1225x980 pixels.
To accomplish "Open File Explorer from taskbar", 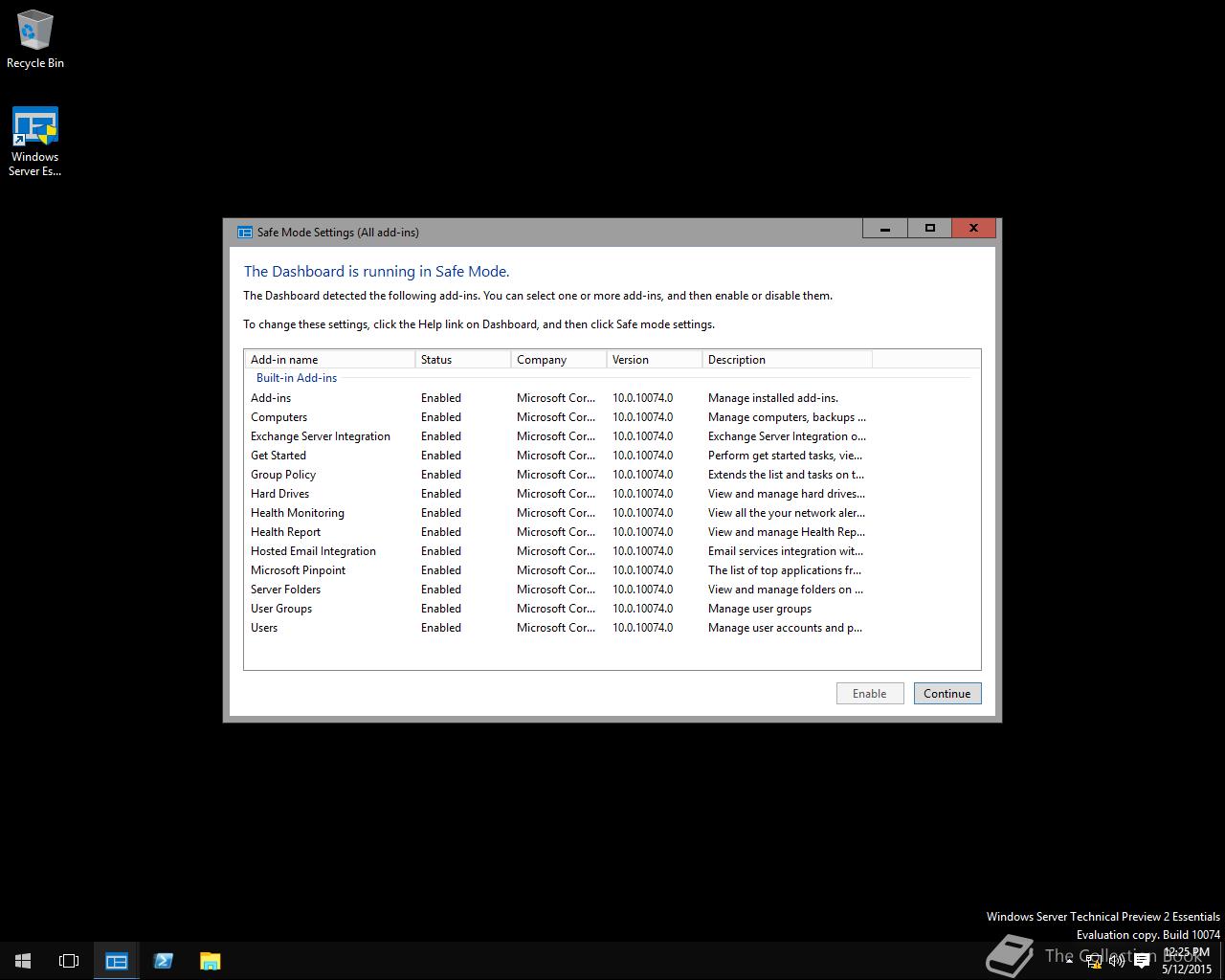I will coord(210,961).
